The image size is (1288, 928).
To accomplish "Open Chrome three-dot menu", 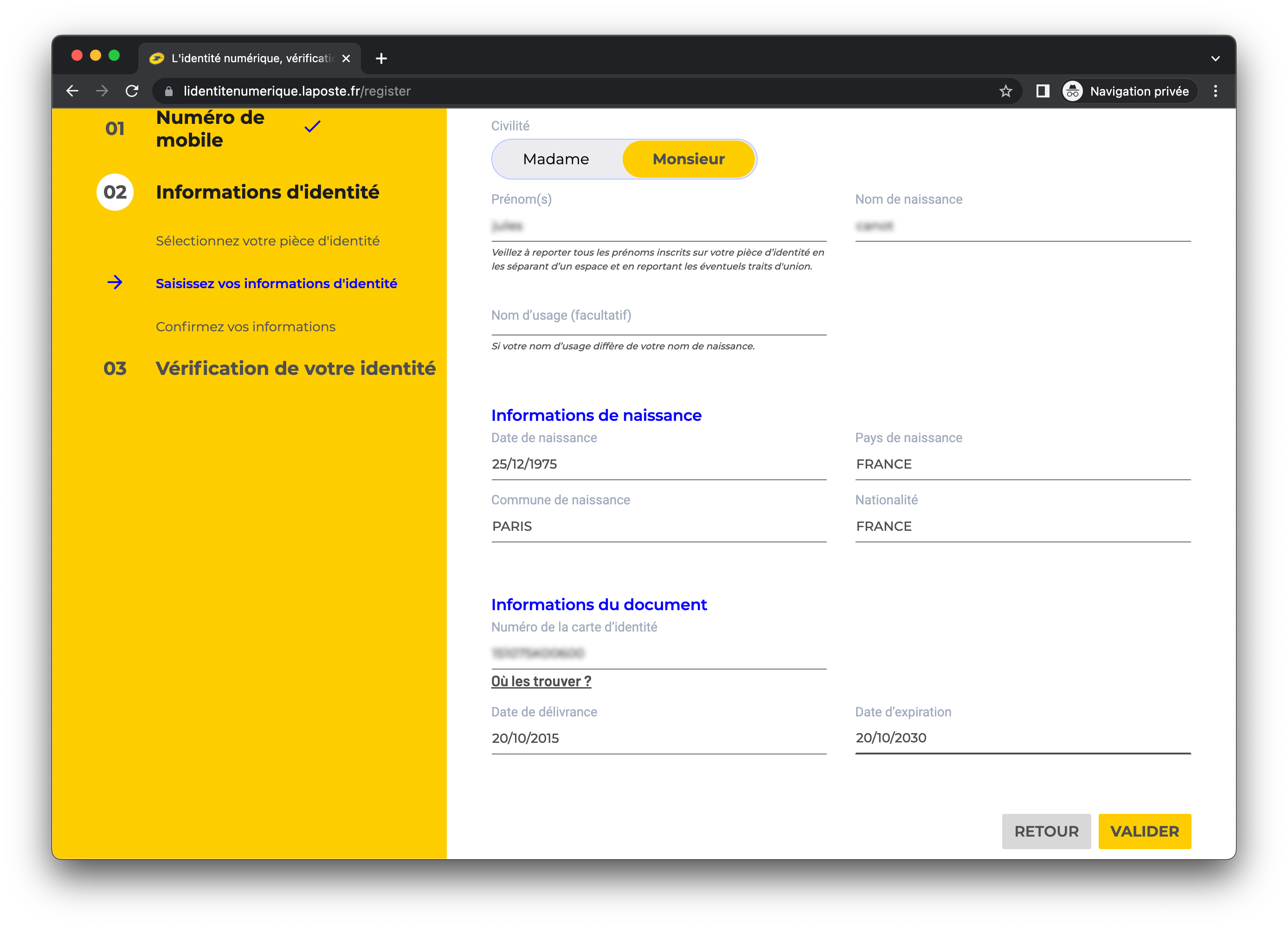I will pos(1215,91).
